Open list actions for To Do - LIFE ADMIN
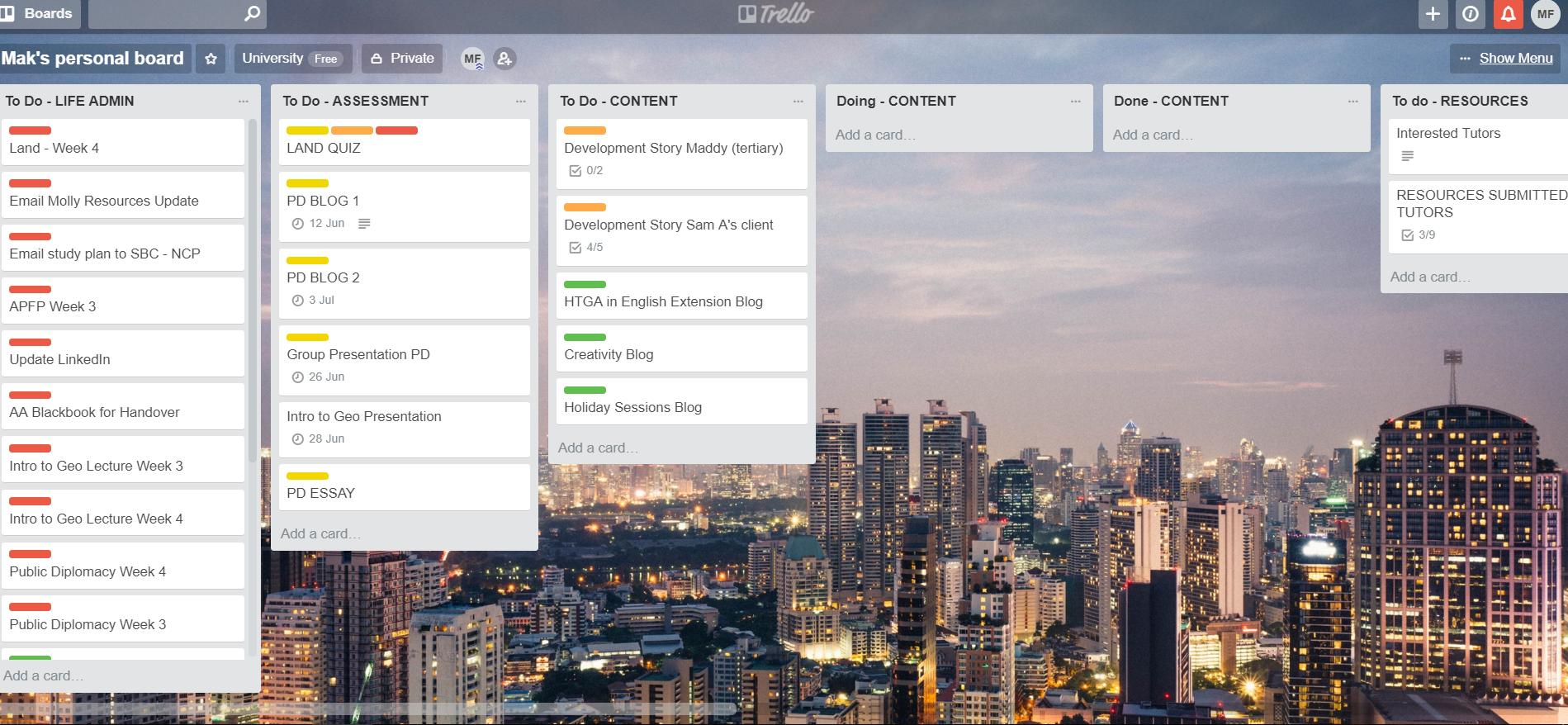Screen dimensions: 1568x725 click(244, 101)
